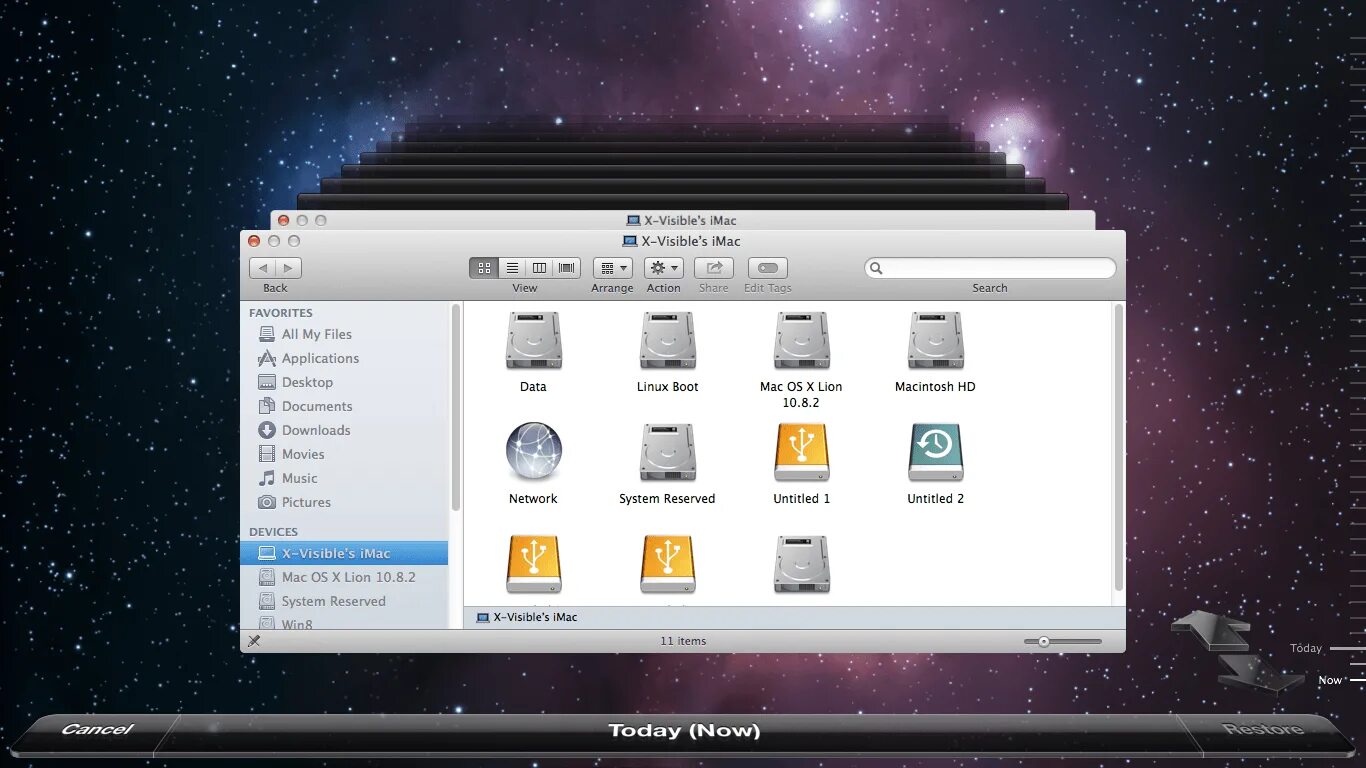Switch to column view
The height and width of the screenshot is (768, 1366).
540,268
